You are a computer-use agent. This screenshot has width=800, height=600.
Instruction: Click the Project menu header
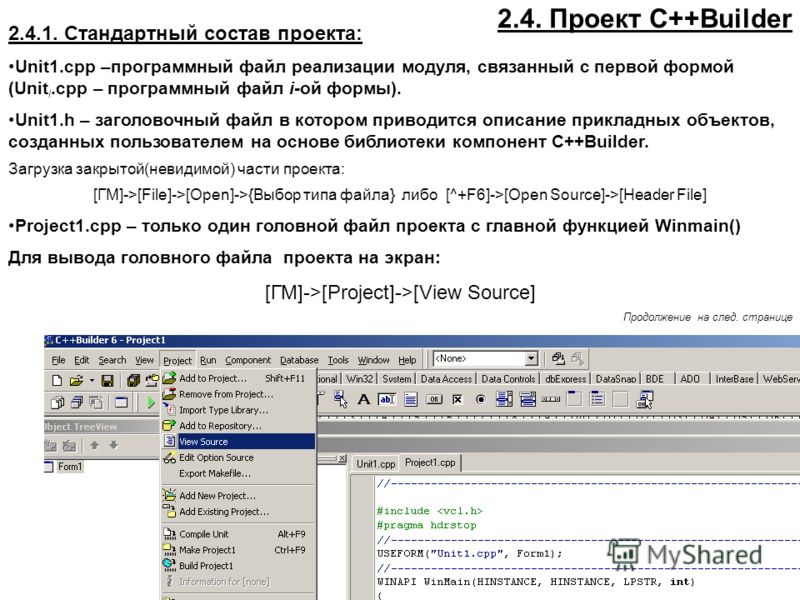pos(178,361)
